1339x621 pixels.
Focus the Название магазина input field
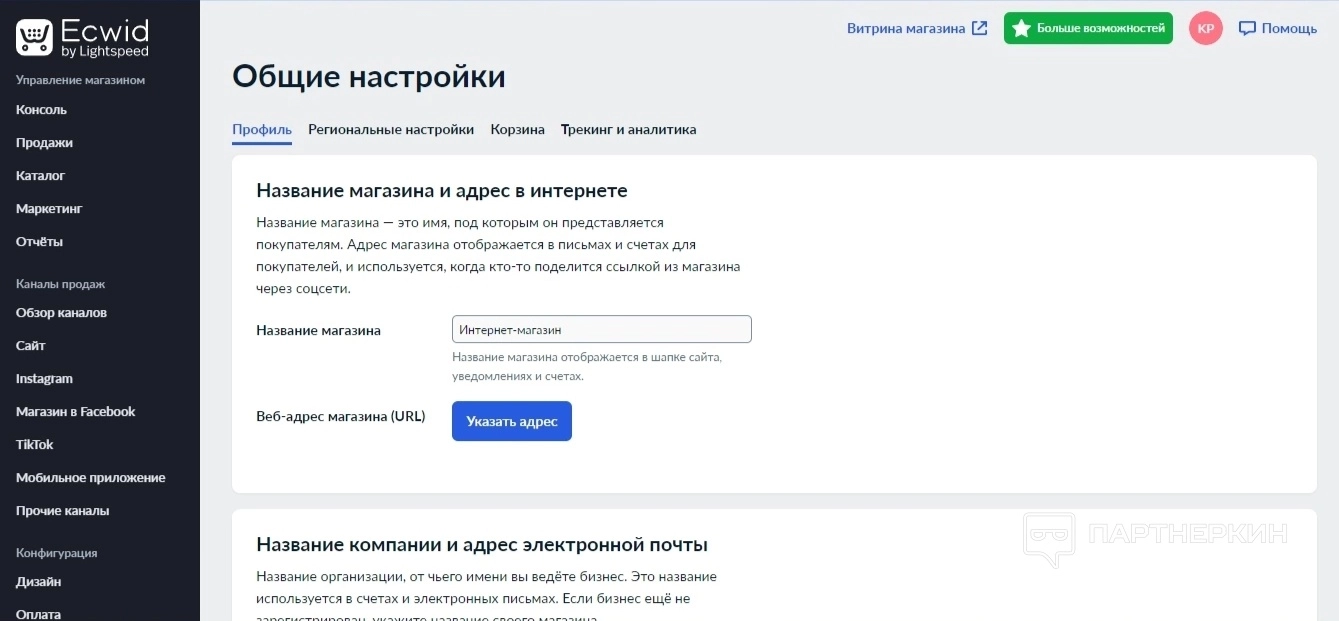coord(601,329)
